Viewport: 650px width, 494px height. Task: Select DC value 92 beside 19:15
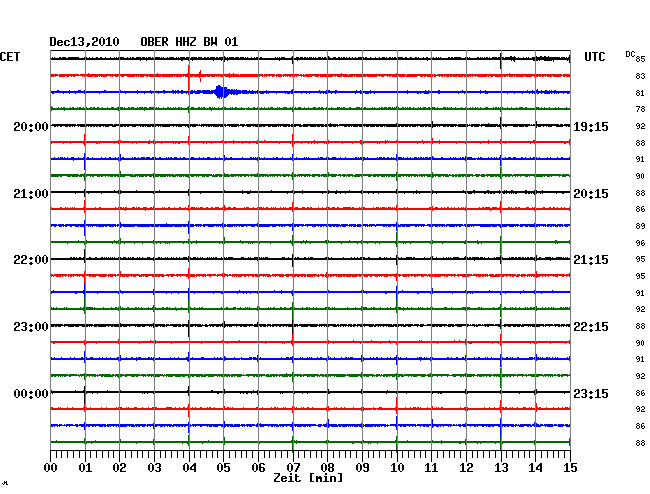click(x=640, y=126)
